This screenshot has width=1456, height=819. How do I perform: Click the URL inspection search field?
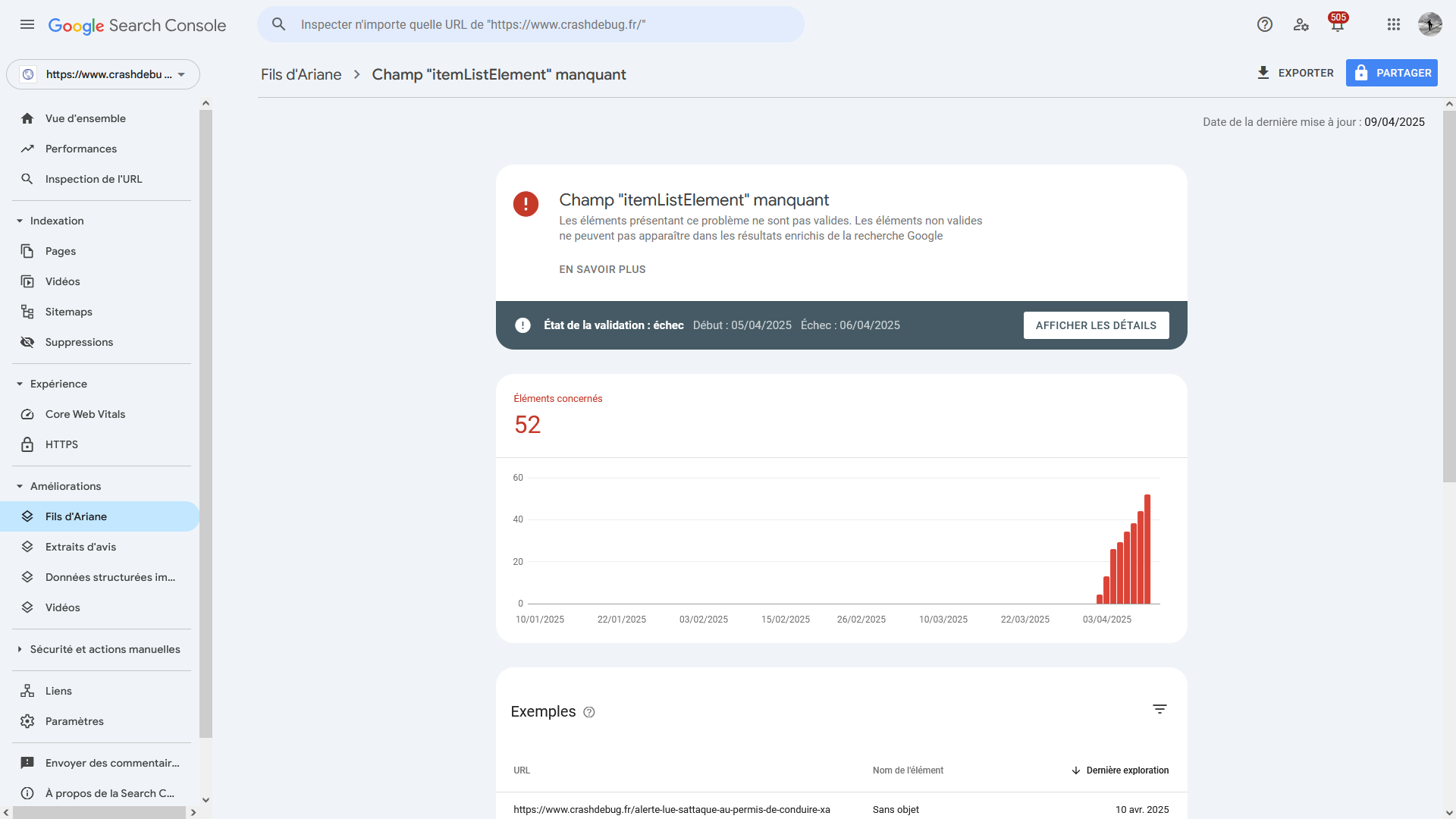tap(531, 24)
